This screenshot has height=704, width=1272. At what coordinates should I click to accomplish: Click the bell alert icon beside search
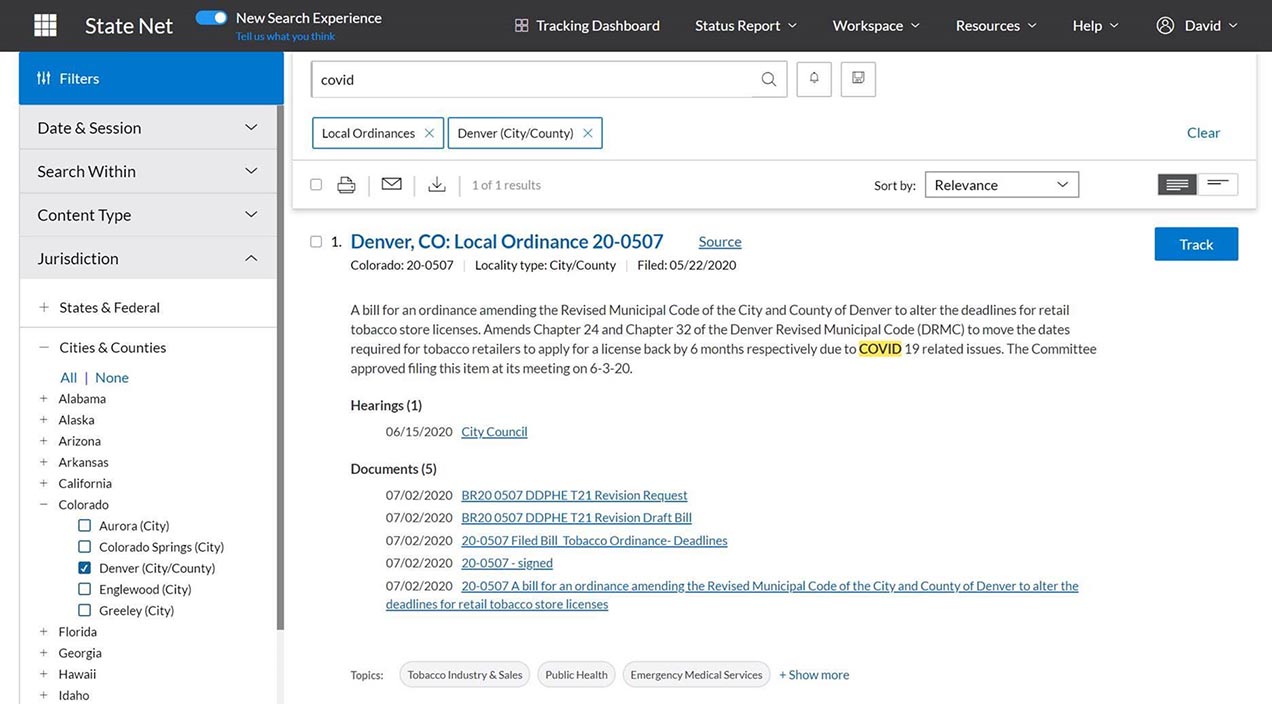814,79
